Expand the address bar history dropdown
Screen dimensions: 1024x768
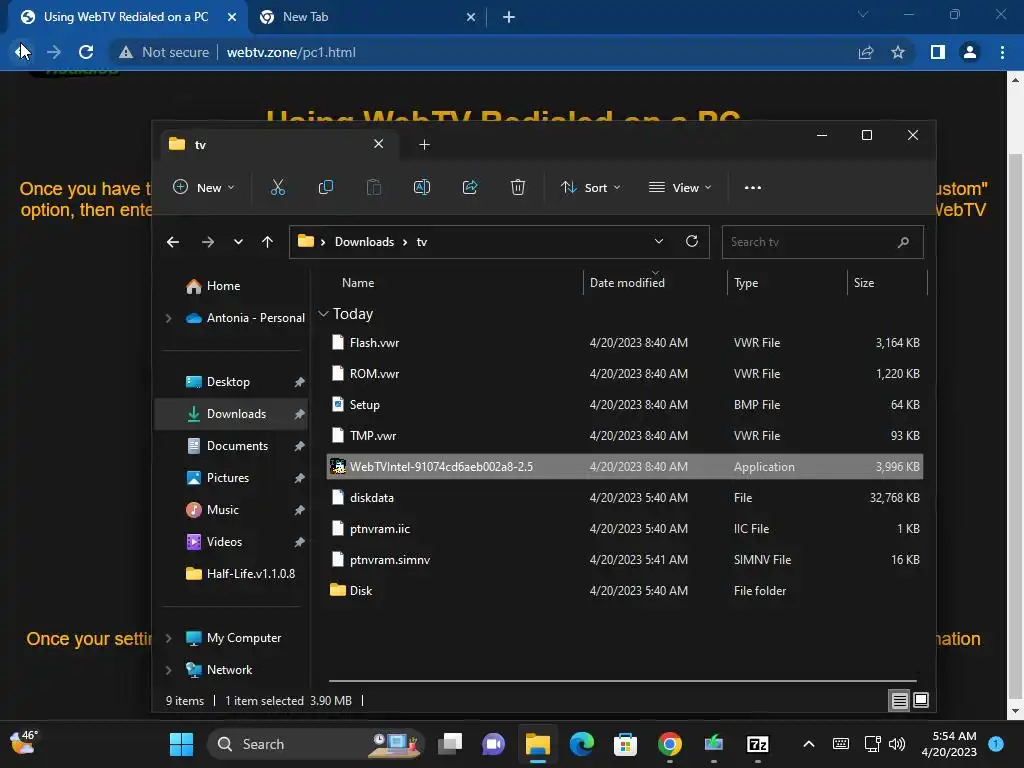(659, 241)
